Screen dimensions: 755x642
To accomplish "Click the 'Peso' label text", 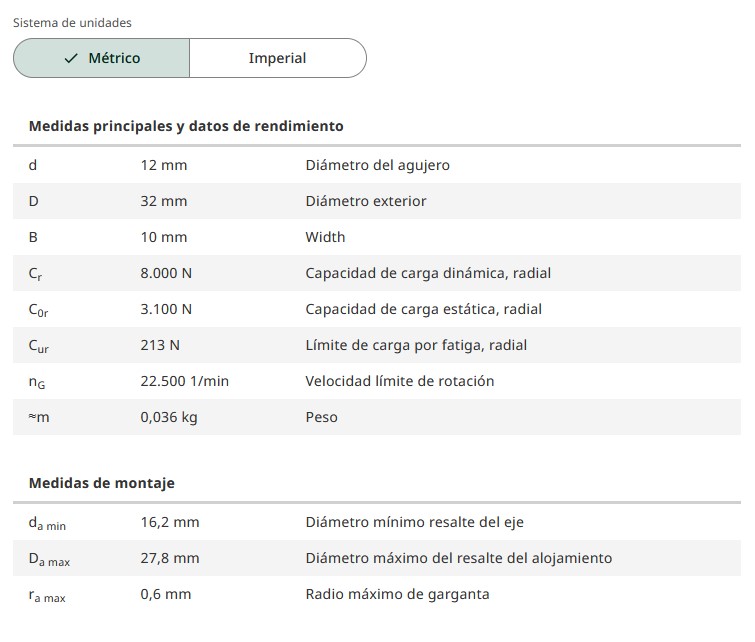I will click(321, 417).
